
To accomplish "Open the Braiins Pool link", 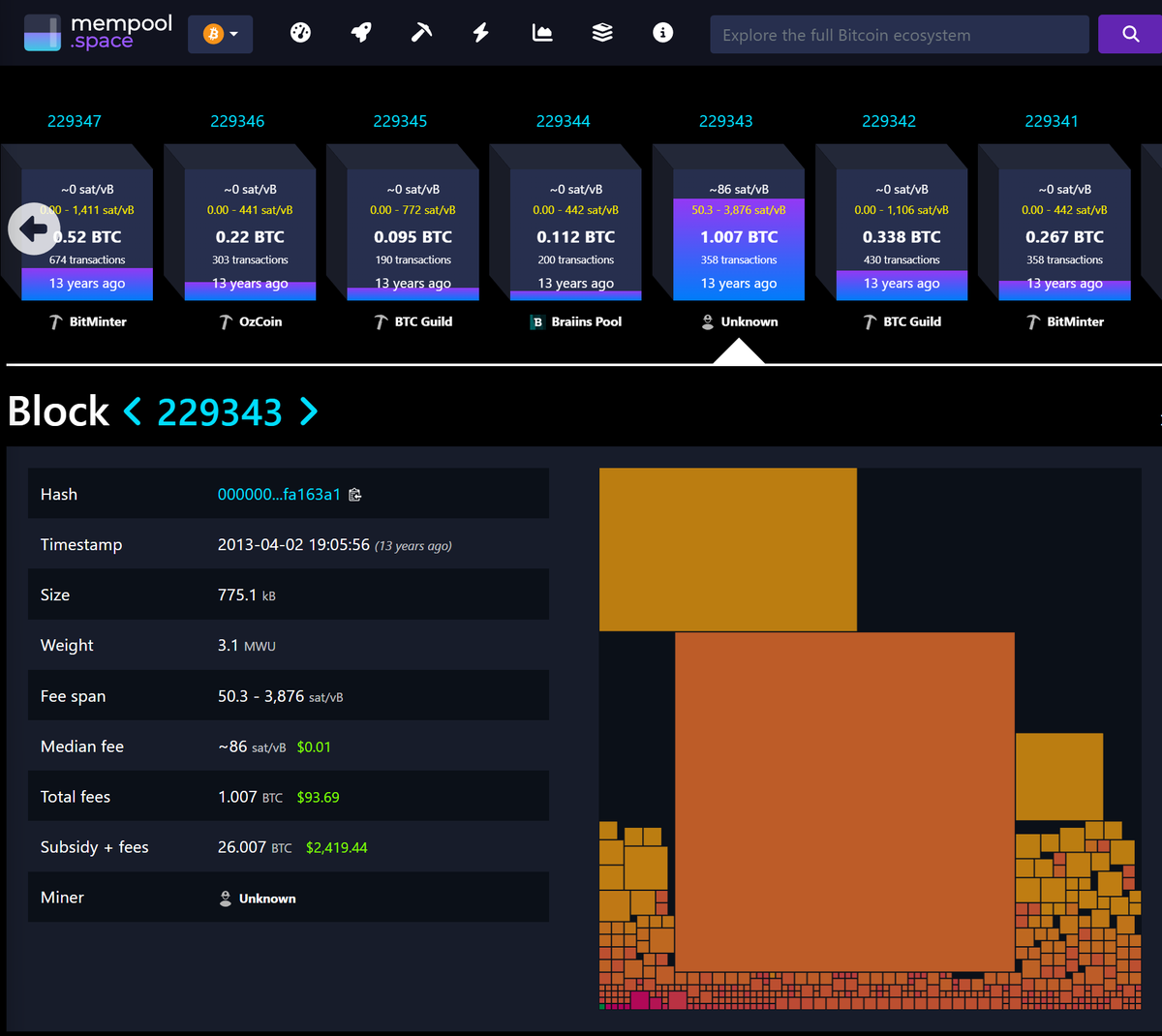I will click(x=576, y=321).
